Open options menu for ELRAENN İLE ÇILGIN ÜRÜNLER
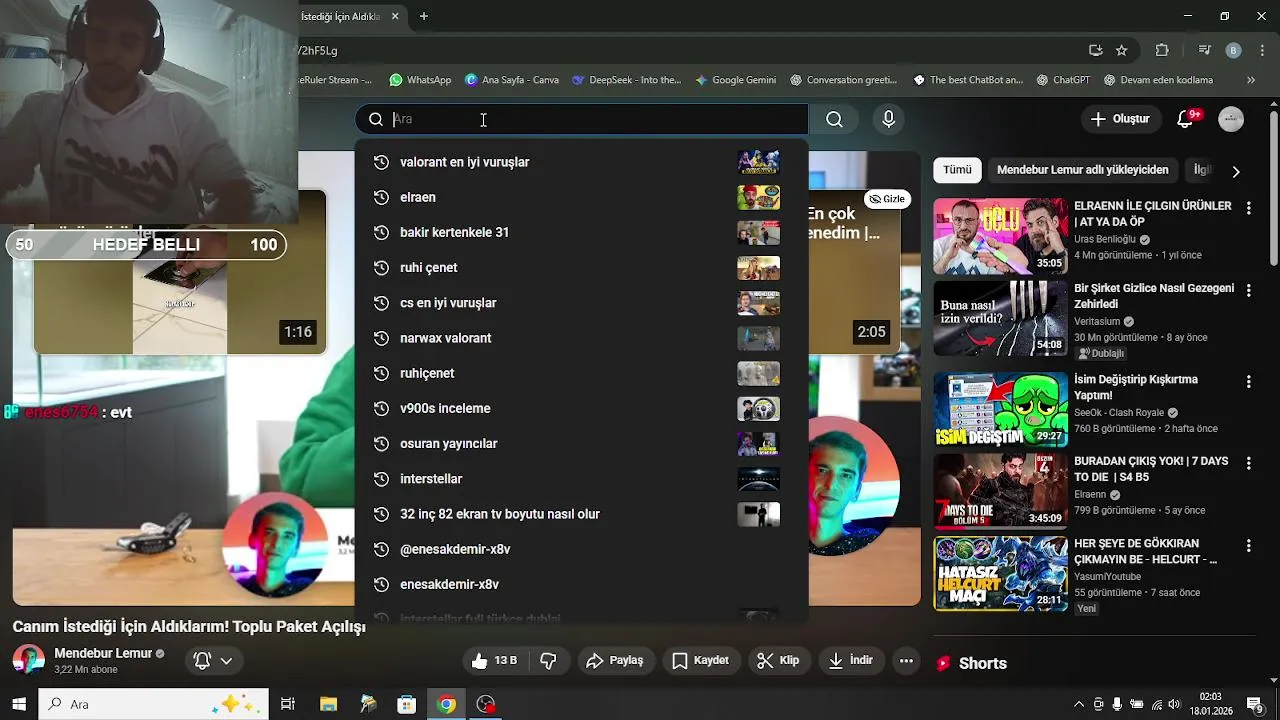The image size is (1280, 720). click(1248, 208)
